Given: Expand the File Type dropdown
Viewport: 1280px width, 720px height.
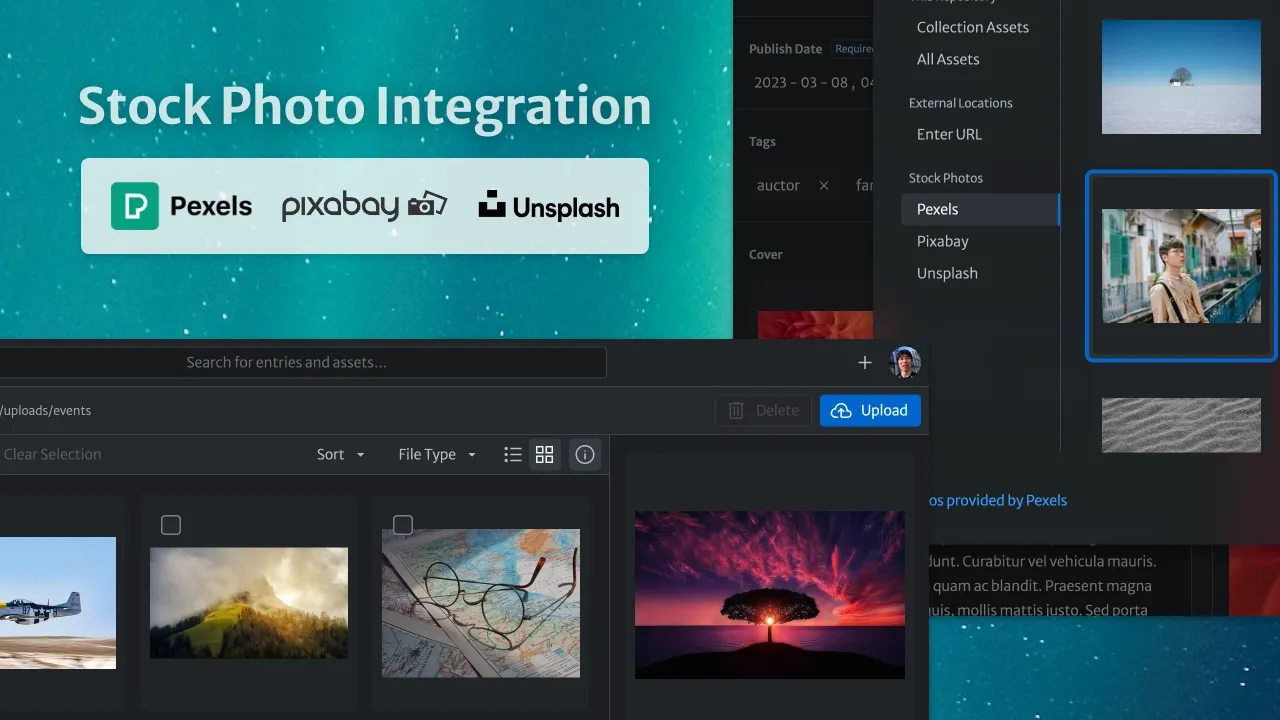Looking at the screenshot, I should [x=437, y=455].
